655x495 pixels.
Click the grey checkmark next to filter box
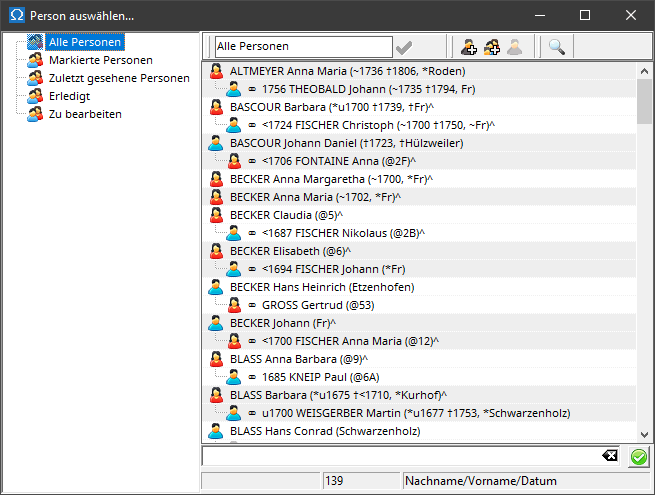coord(404,46)
